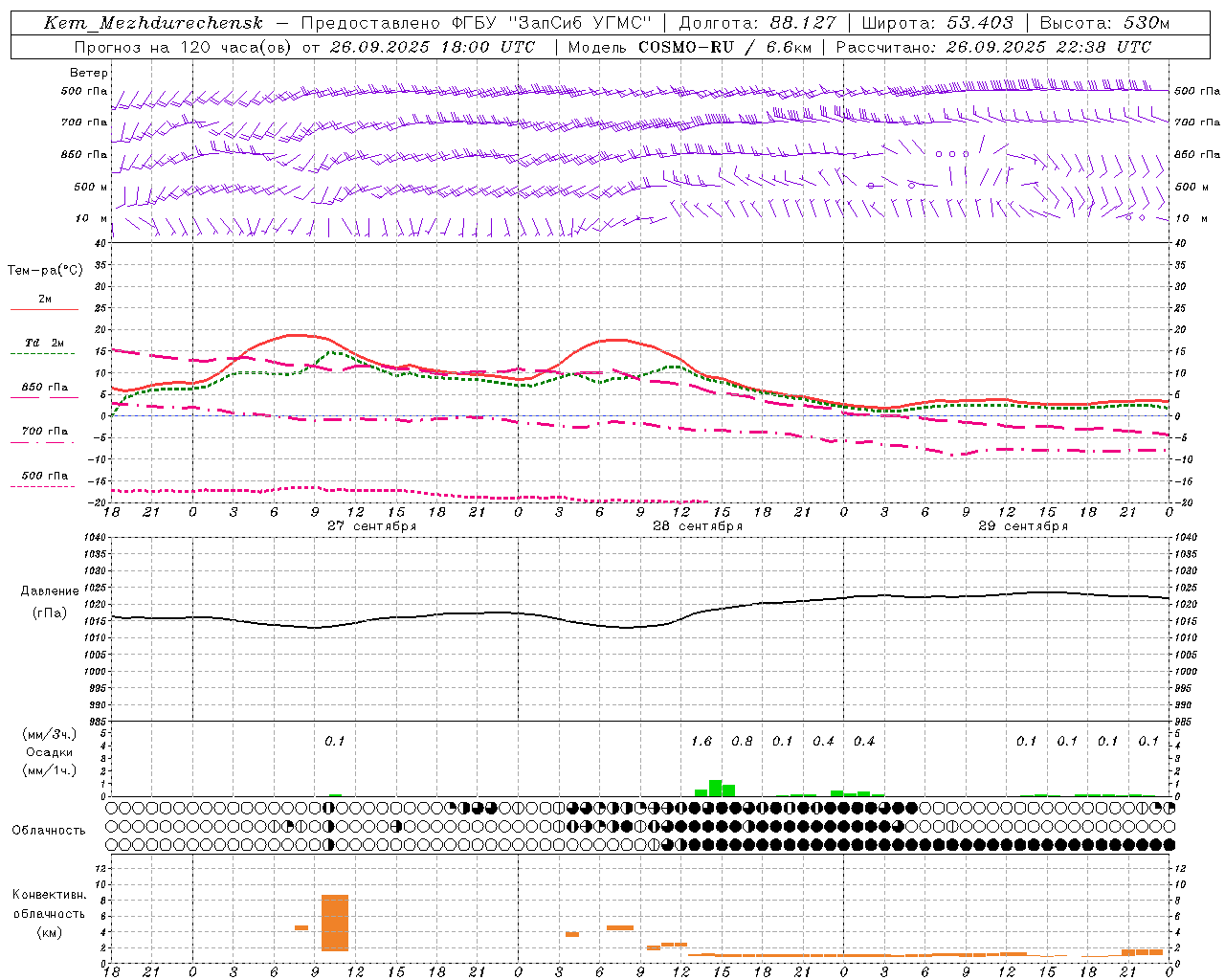Select the "(км)" unit under convective cloudiness

[50, 932]
